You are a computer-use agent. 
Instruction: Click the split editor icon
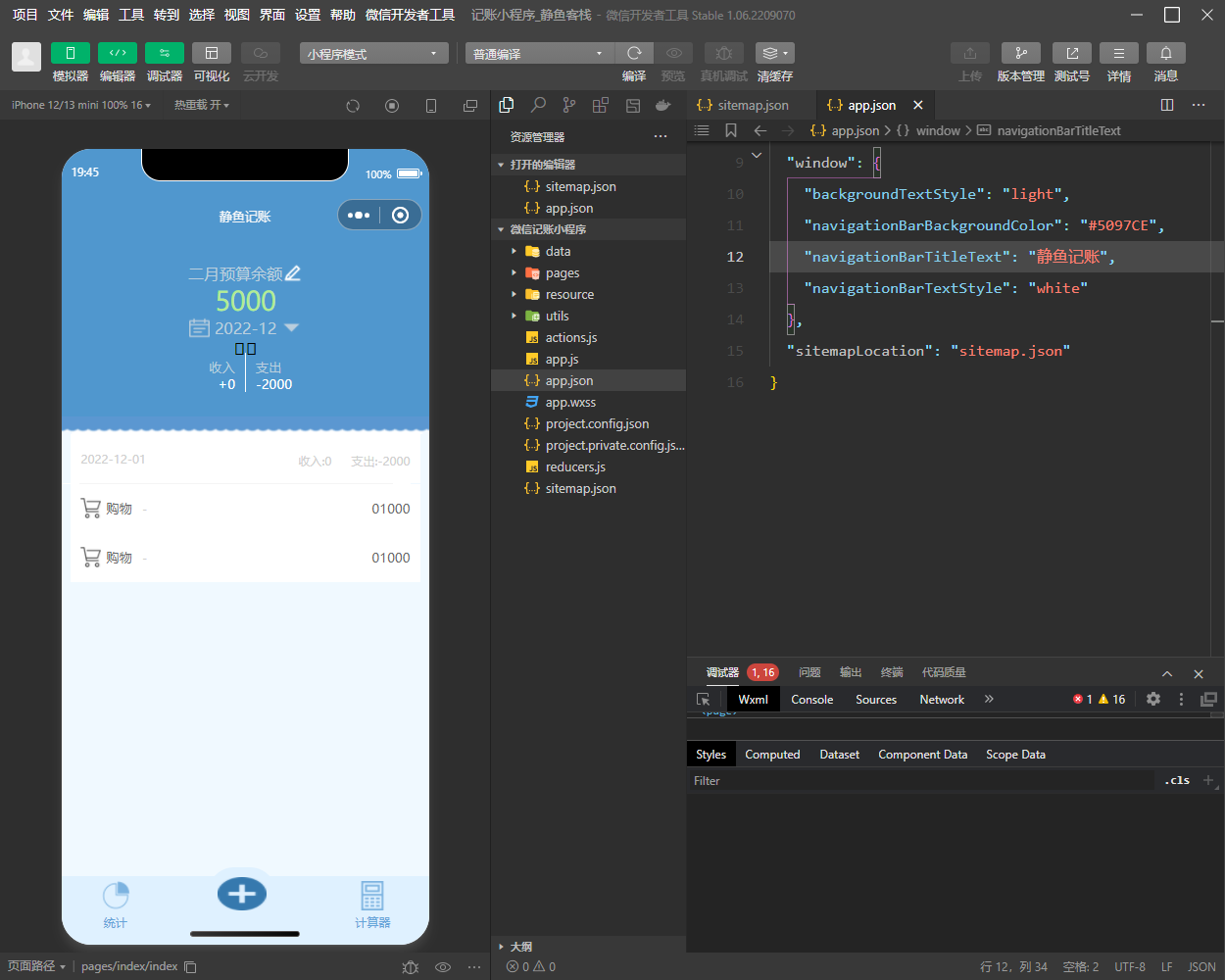pos(1166,105)
